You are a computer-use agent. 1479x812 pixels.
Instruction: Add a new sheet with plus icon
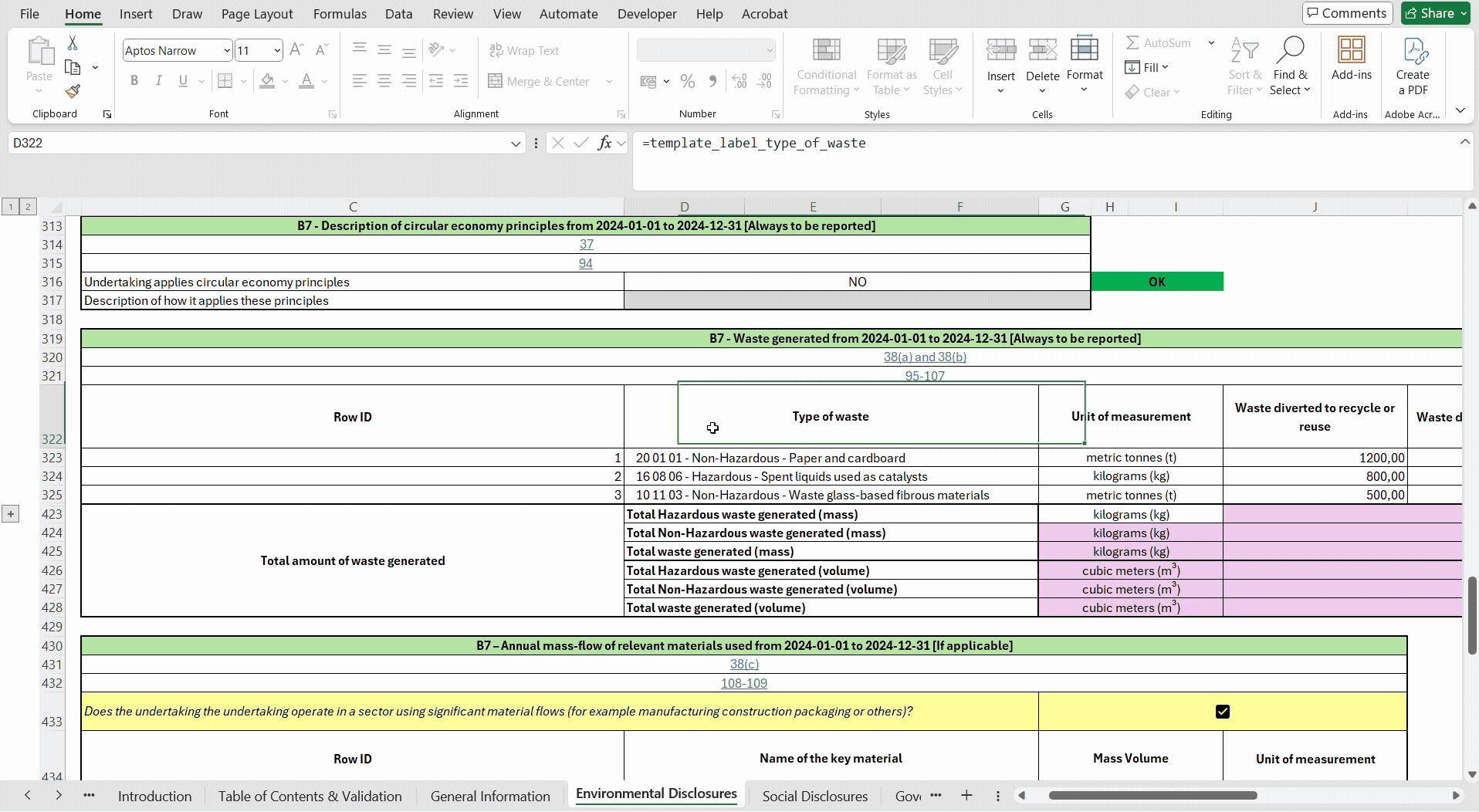click(966, 795)
